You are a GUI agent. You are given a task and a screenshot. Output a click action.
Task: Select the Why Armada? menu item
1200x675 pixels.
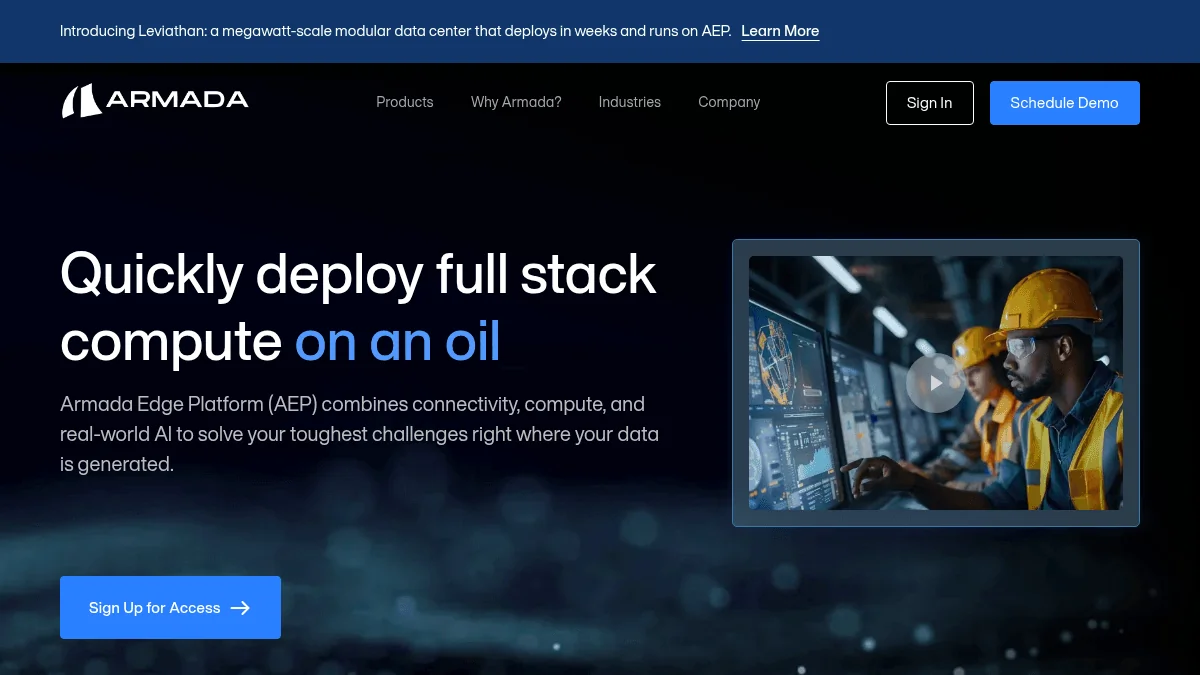[516, 102]
